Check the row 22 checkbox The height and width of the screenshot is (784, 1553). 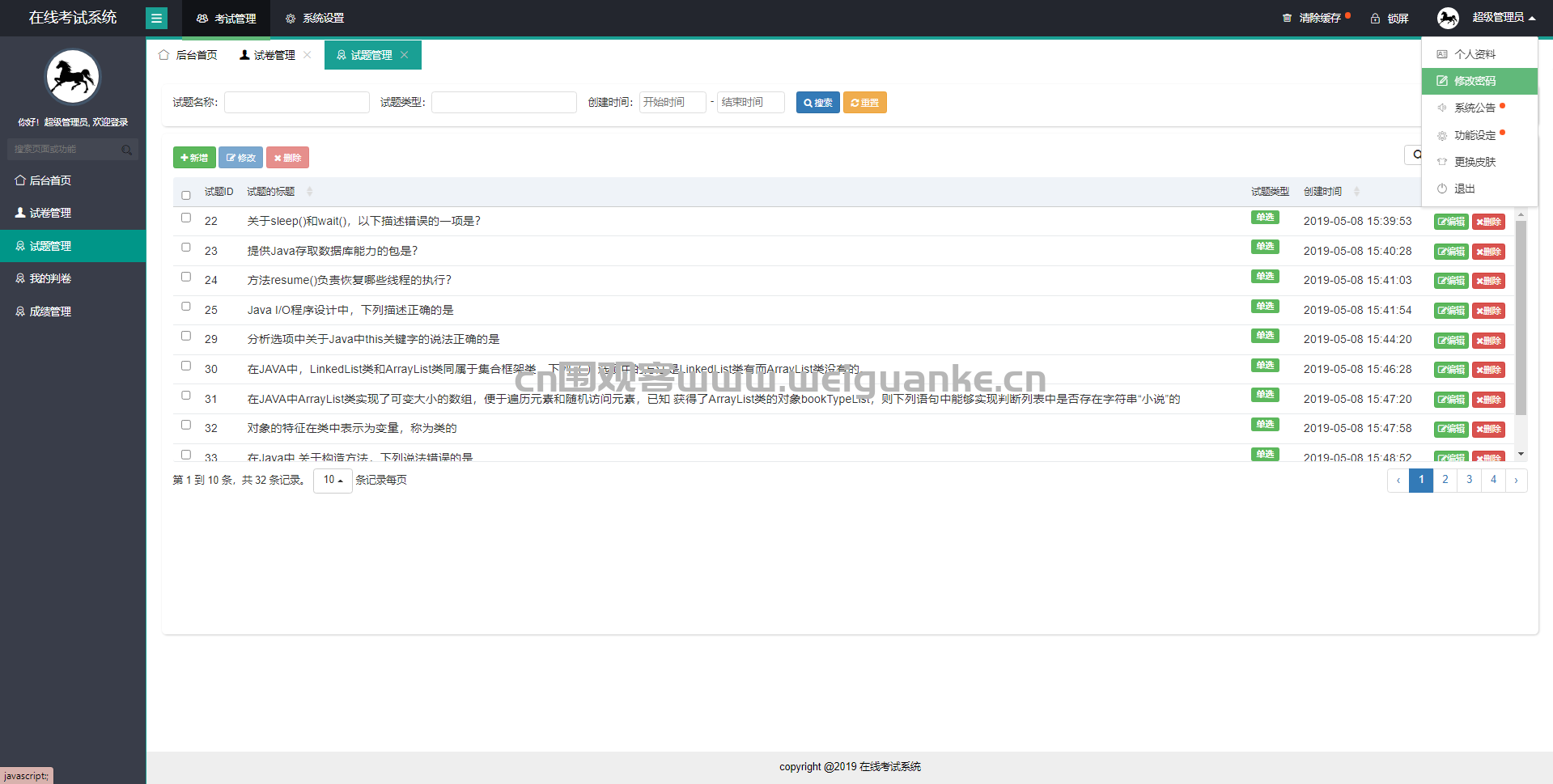pyautogui.click(x=186, y=218)
